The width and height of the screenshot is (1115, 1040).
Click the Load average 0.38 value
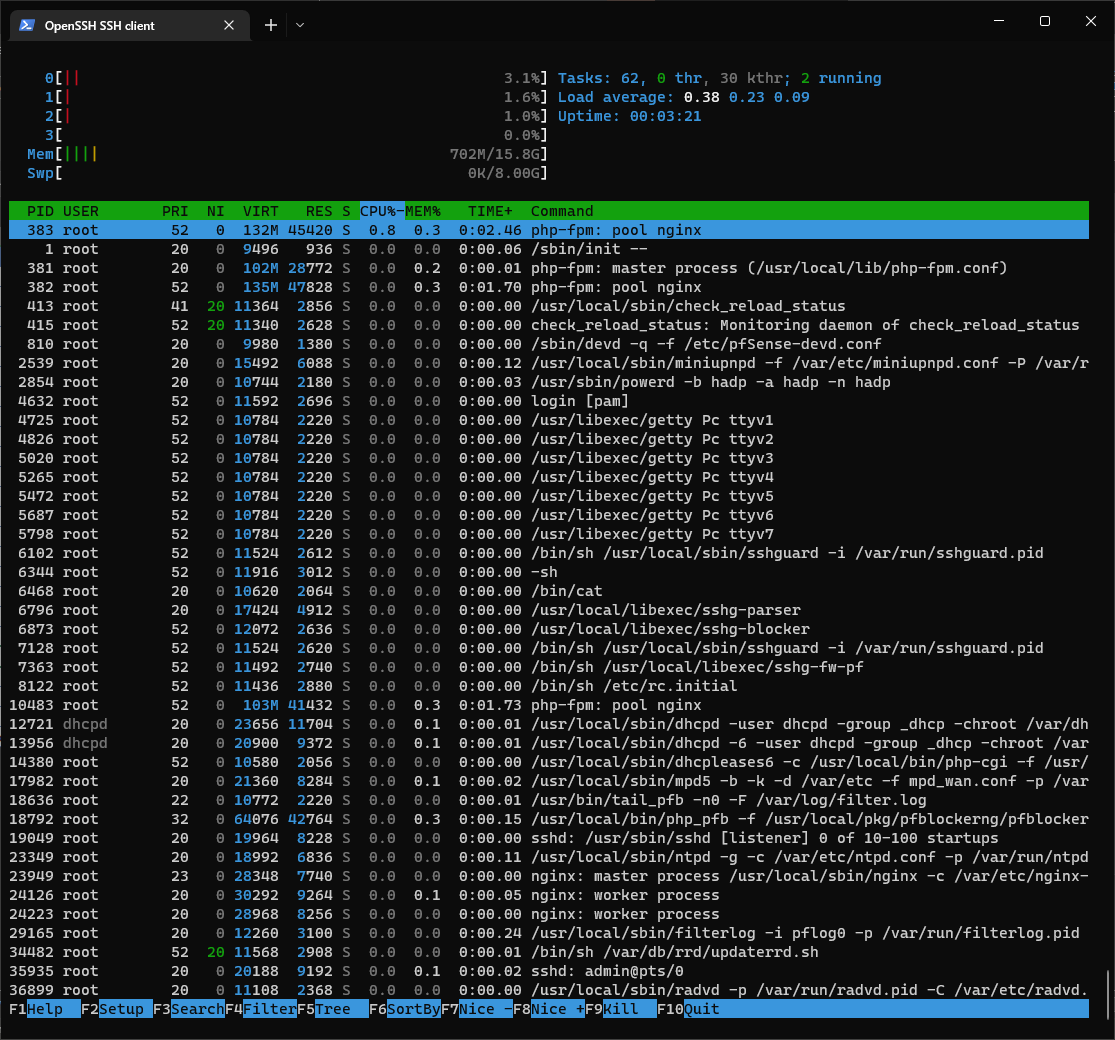coord(702,97)
